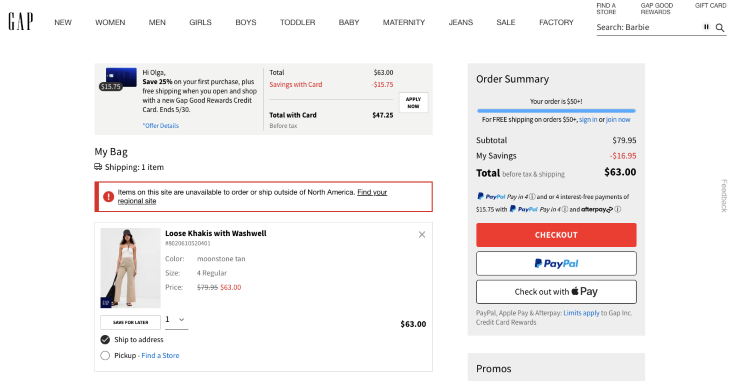The image size is (730, 381).
Task: Open the MEN menu
Action: point(157,22)
